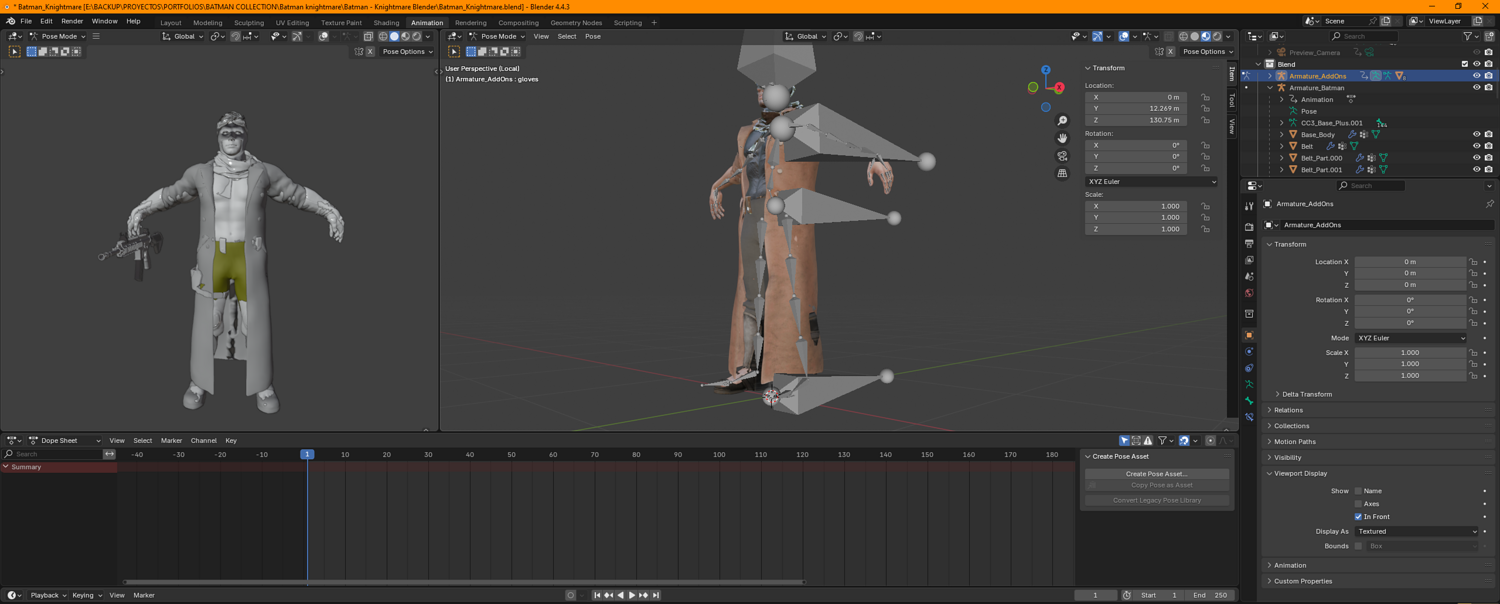
Task: Play the animation forward
Action: (632, 595)
